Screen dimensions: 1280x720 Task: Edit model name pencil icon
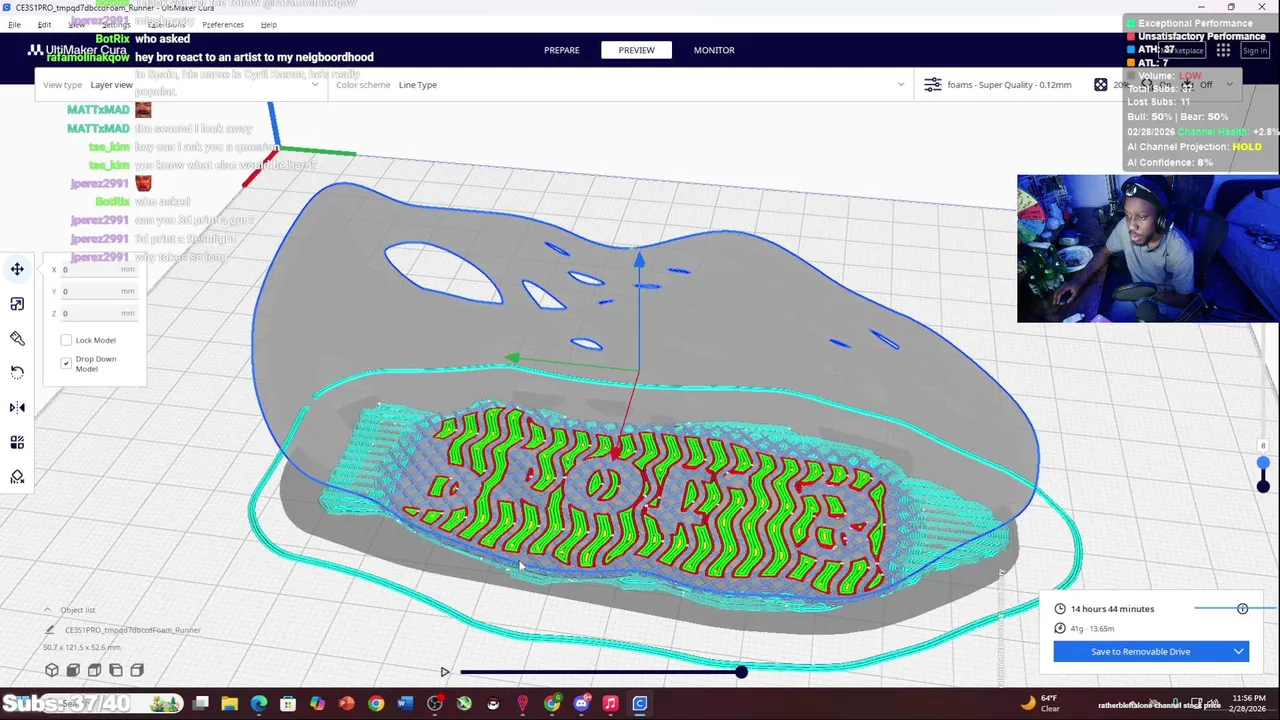[x=49, y=630]
